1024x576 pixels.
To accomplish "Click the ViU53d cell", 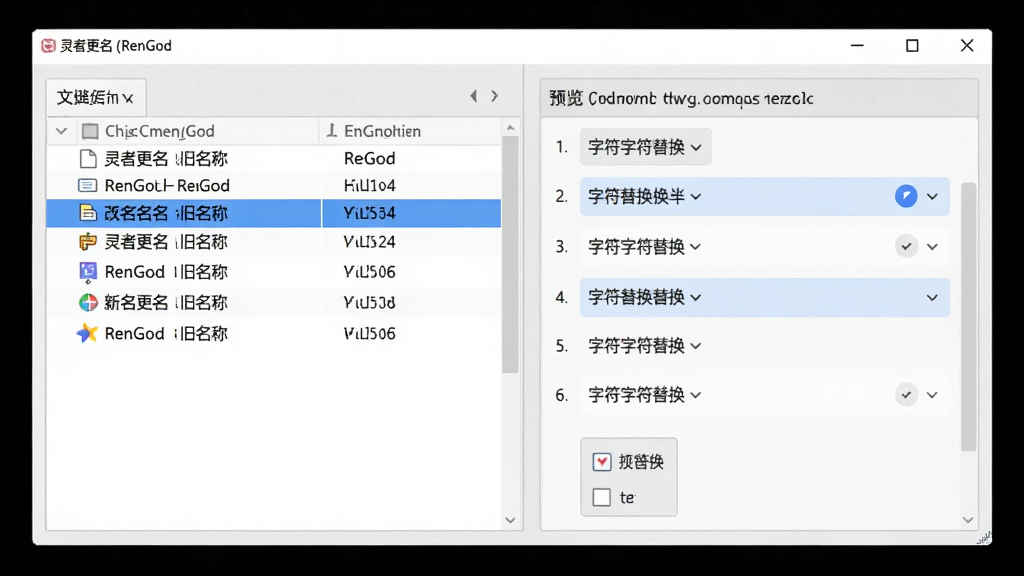I will pyautogui.click(x=370, y=302).
